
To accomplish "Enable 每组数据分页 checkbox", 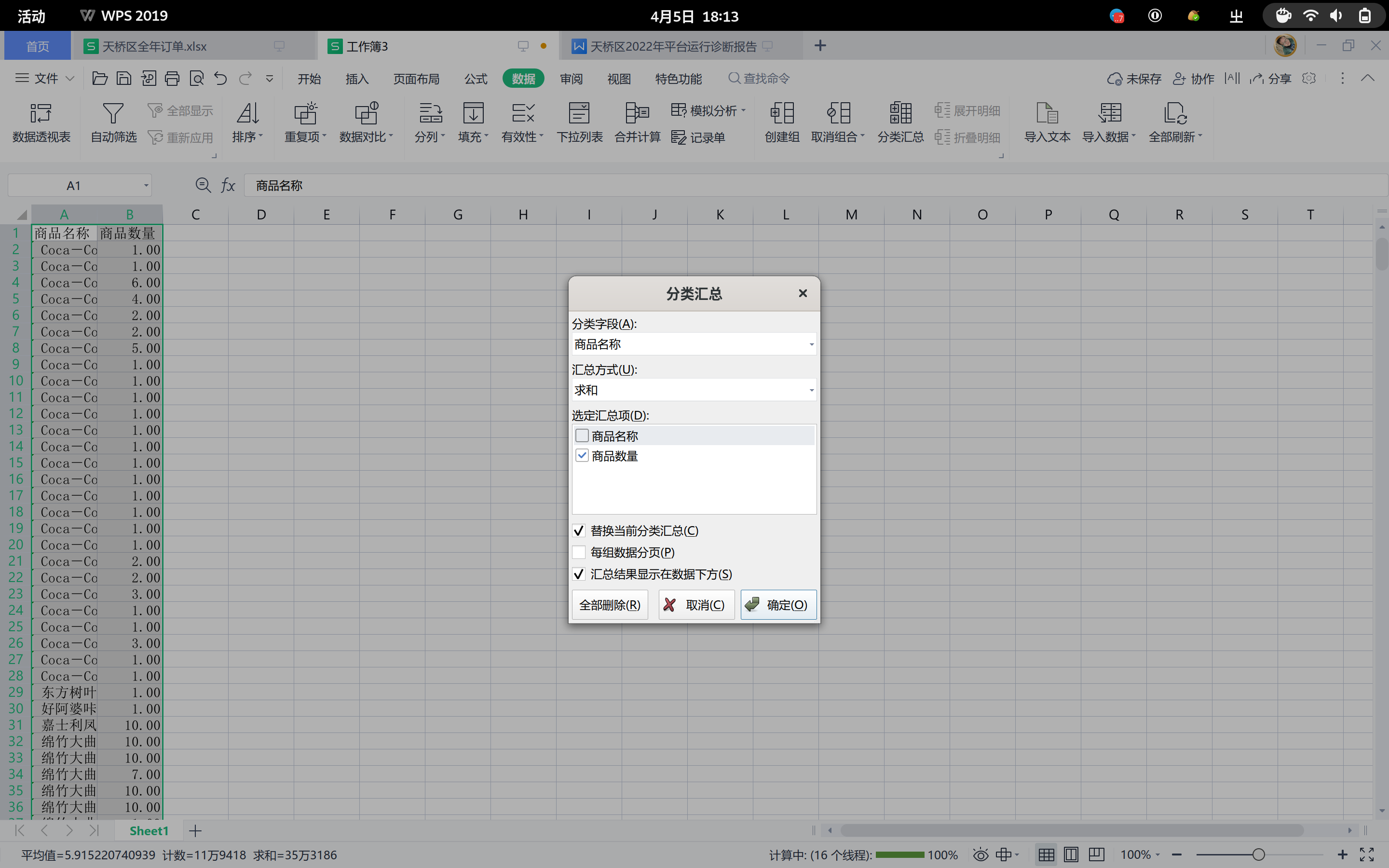I will click(579, 552).
